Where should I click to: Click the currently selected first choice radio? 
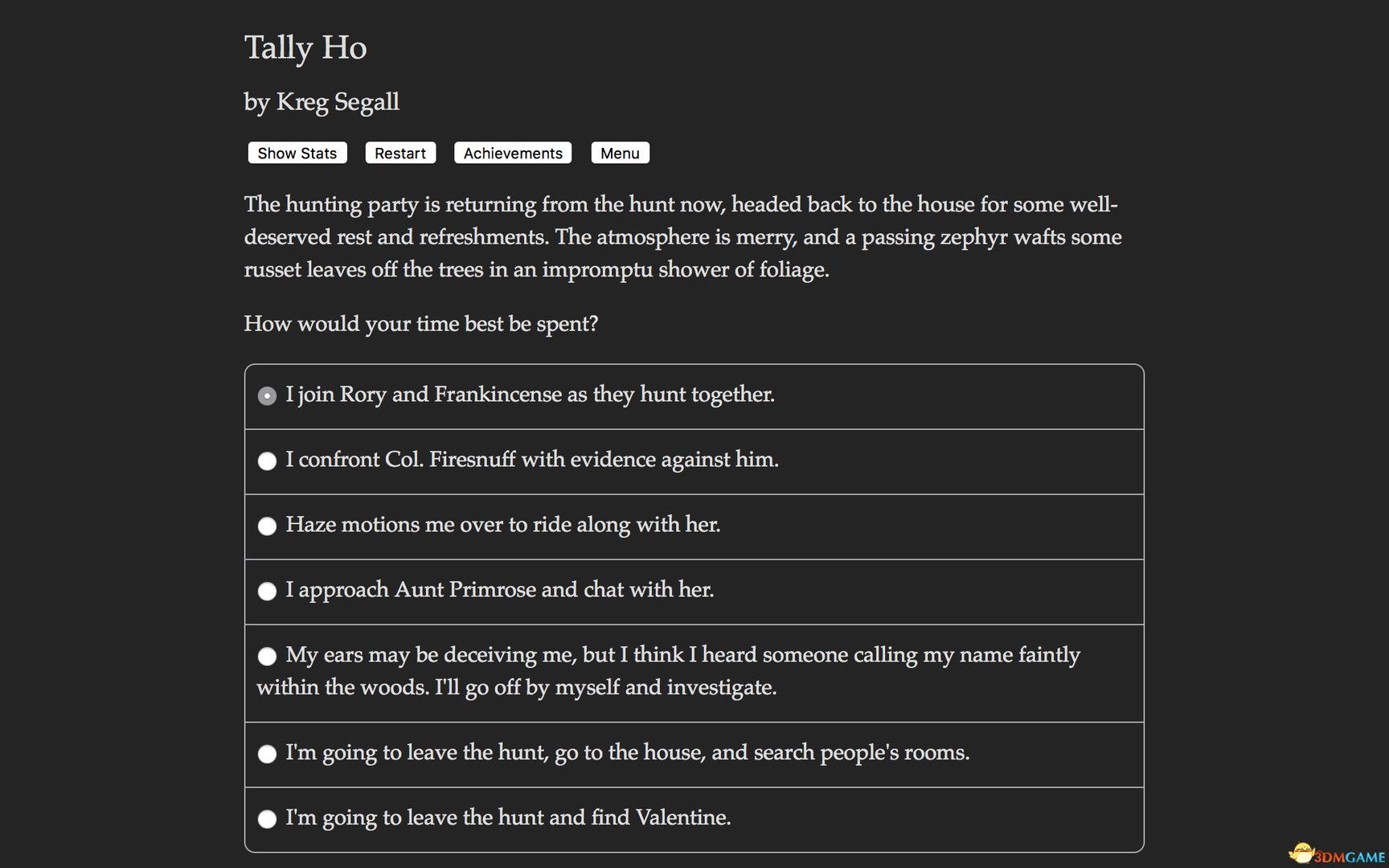(x=268, y=395)
